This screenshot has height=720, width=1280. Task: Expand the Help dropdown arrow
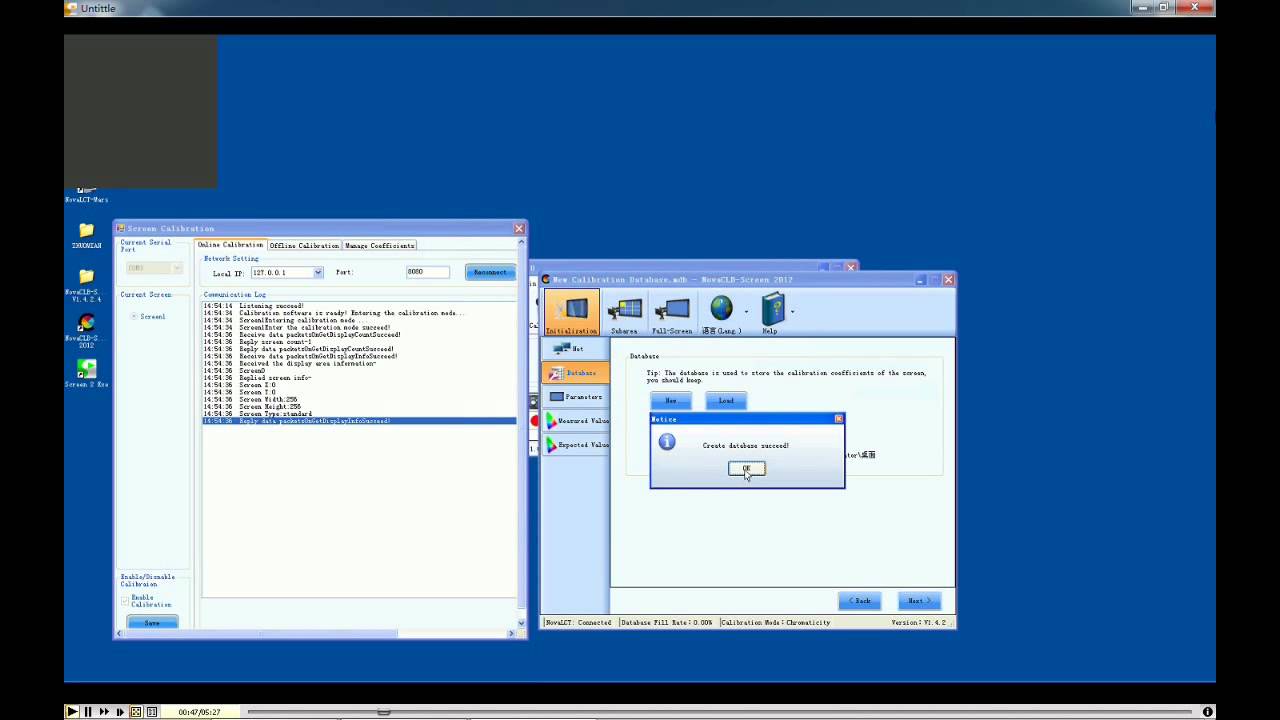click(x=792, y=312)
